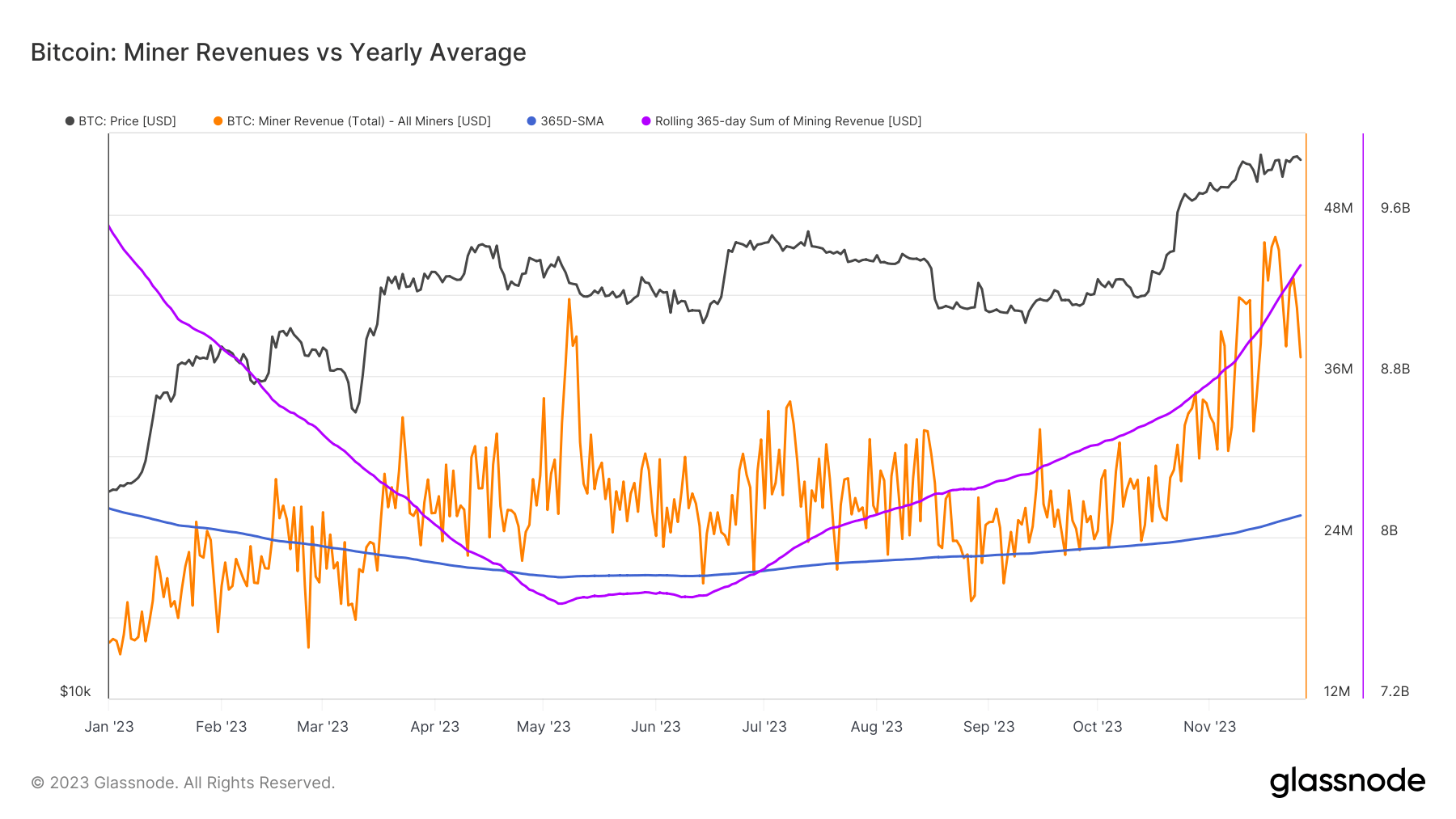Select the Aug '23 x-axis label
This screenshot has height=819, width=1456.
point(876,726)
